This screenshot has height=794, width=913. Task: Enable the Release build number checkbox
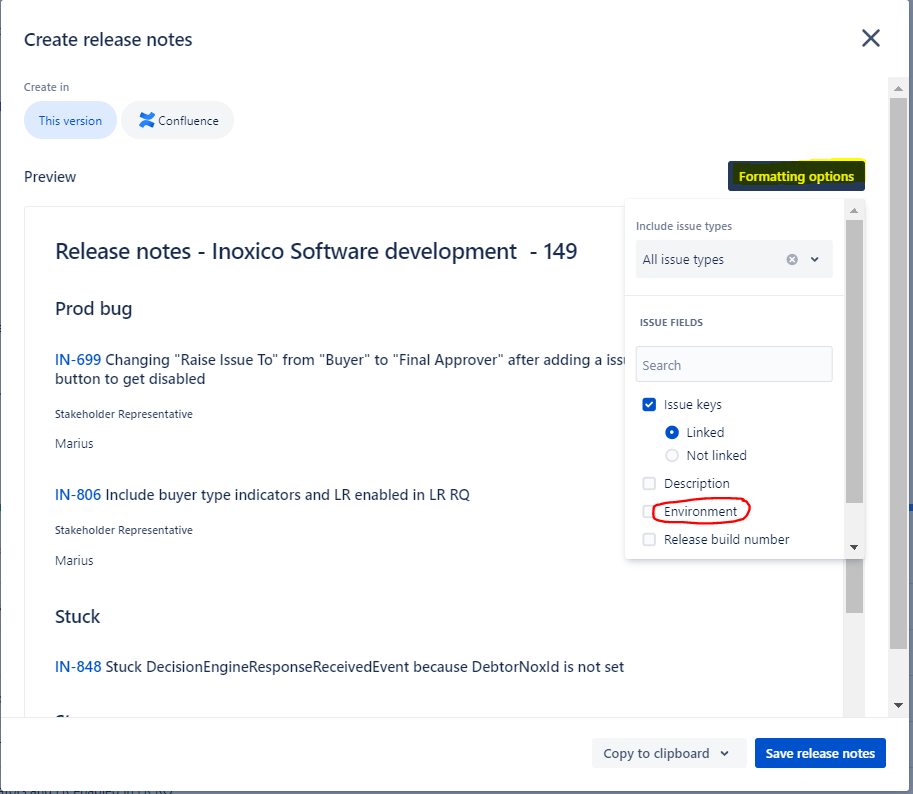649,540
